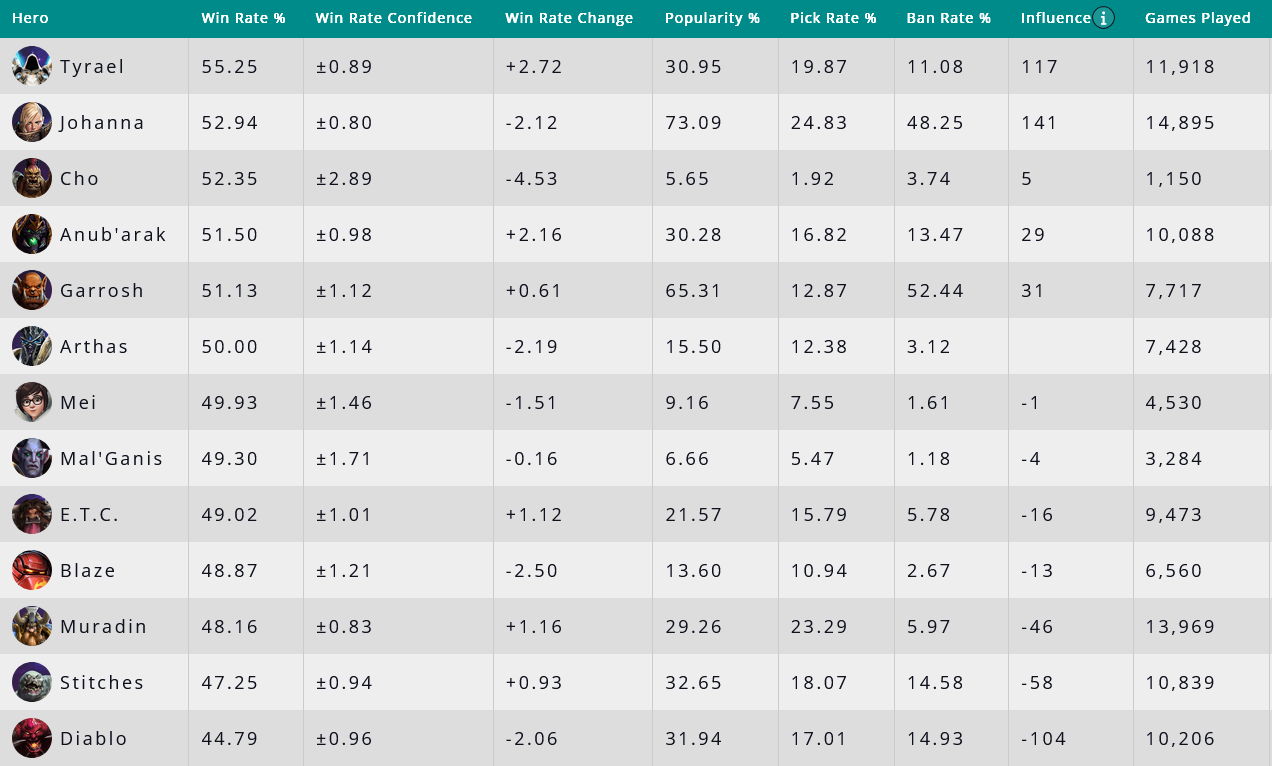This screenshot has width=1272, height=766.
Task: Click Cho's hero portrait icon
Action: point(32,178)
